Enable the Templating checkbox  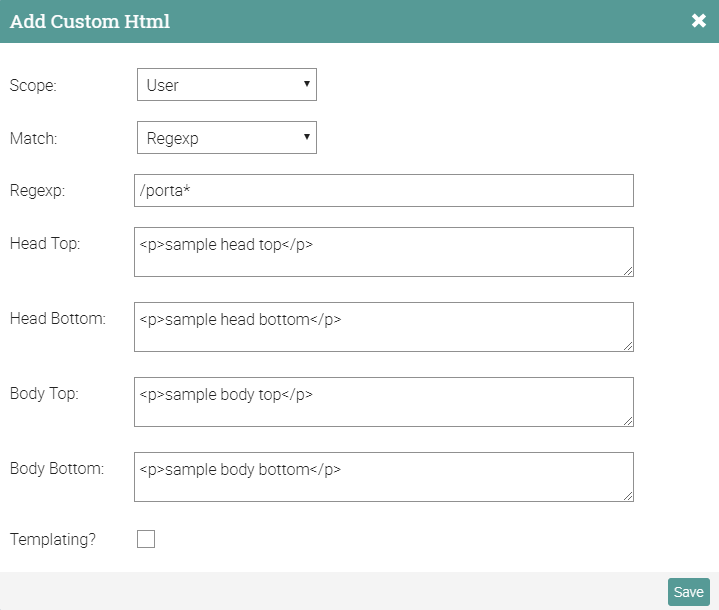click(x=146, y=539)
